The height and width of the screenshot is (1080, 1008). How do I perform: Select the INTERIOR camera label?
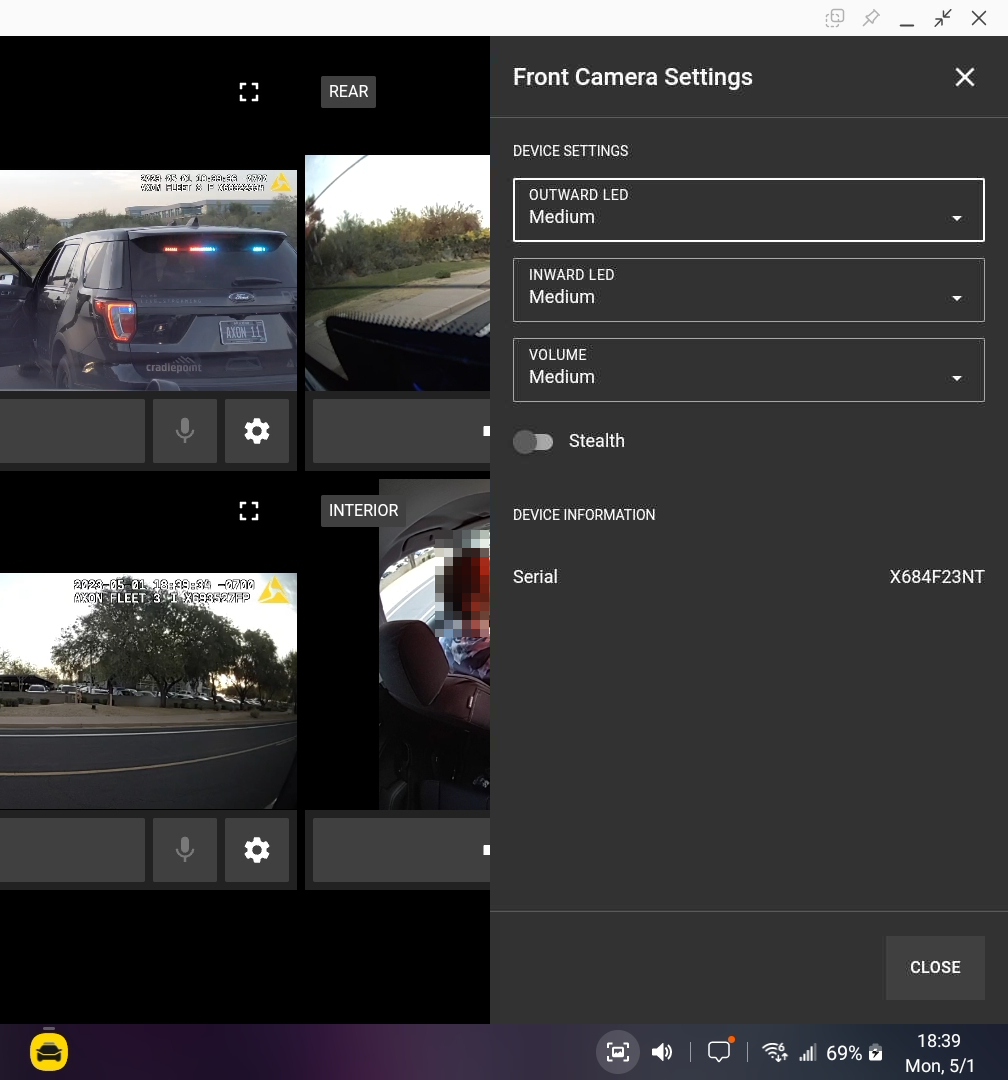point(363,511)
